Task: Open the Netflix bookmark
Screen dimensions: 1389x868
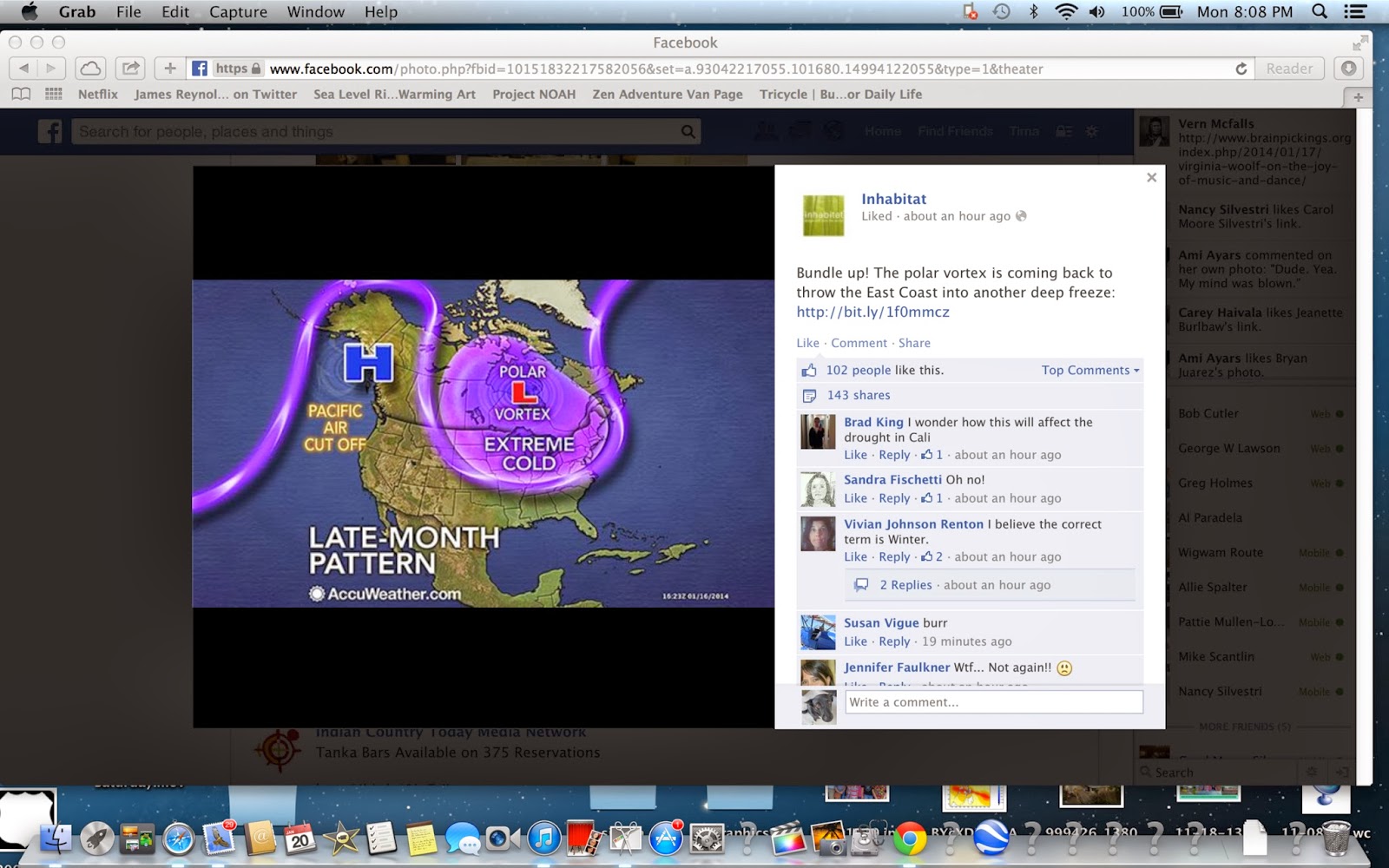Action: tap(98, 94)
